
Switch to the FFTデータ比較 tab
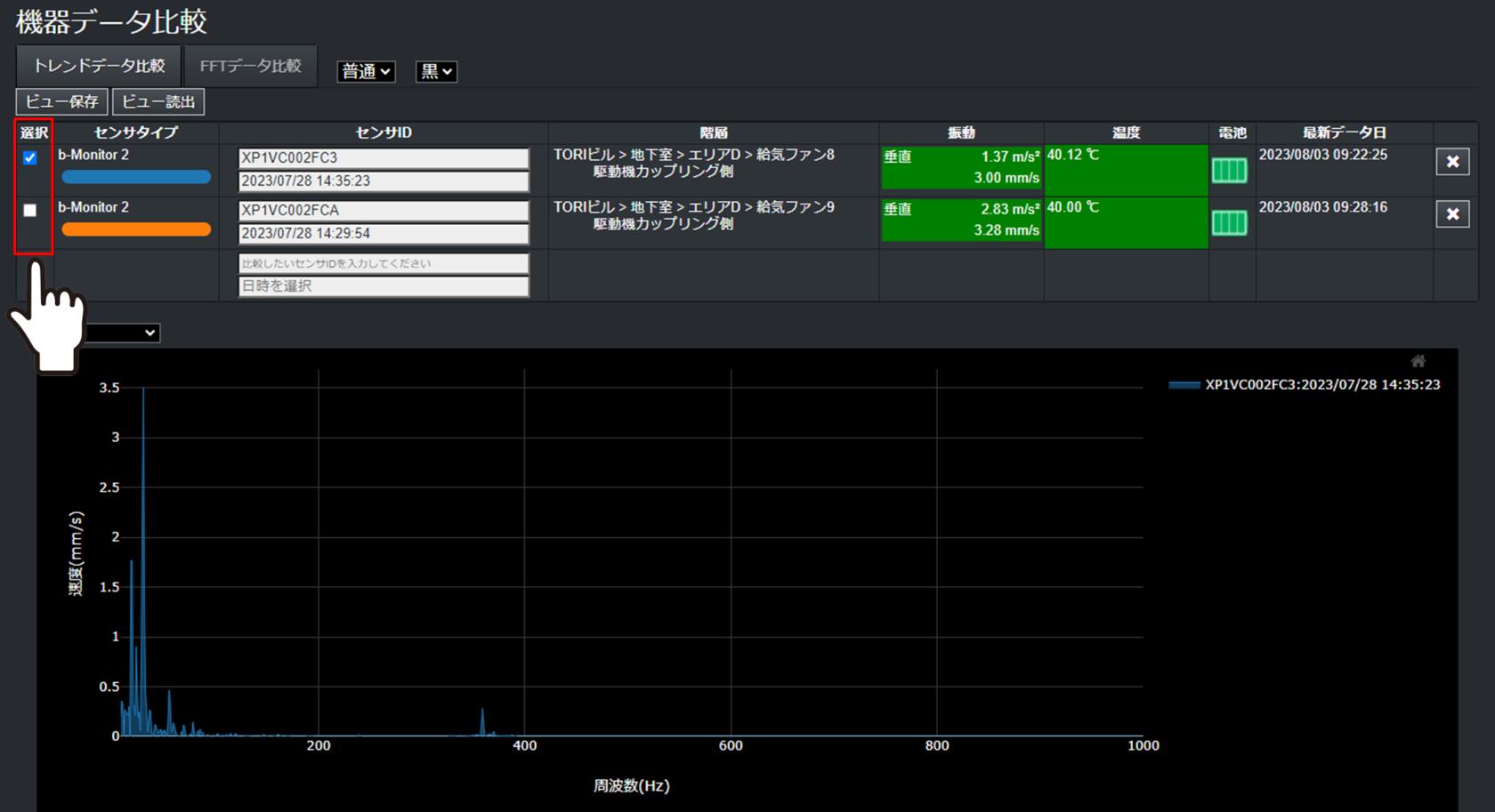click(x=250, y=66)
